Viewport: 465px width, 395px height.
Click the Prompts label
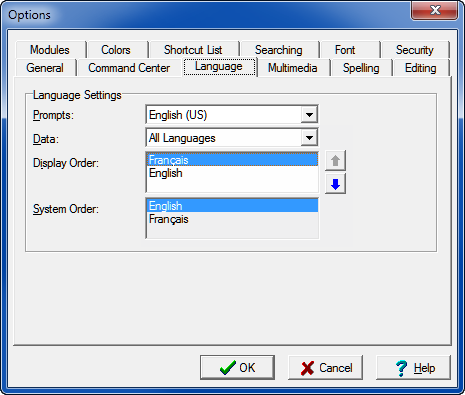[x=53, y=115]
